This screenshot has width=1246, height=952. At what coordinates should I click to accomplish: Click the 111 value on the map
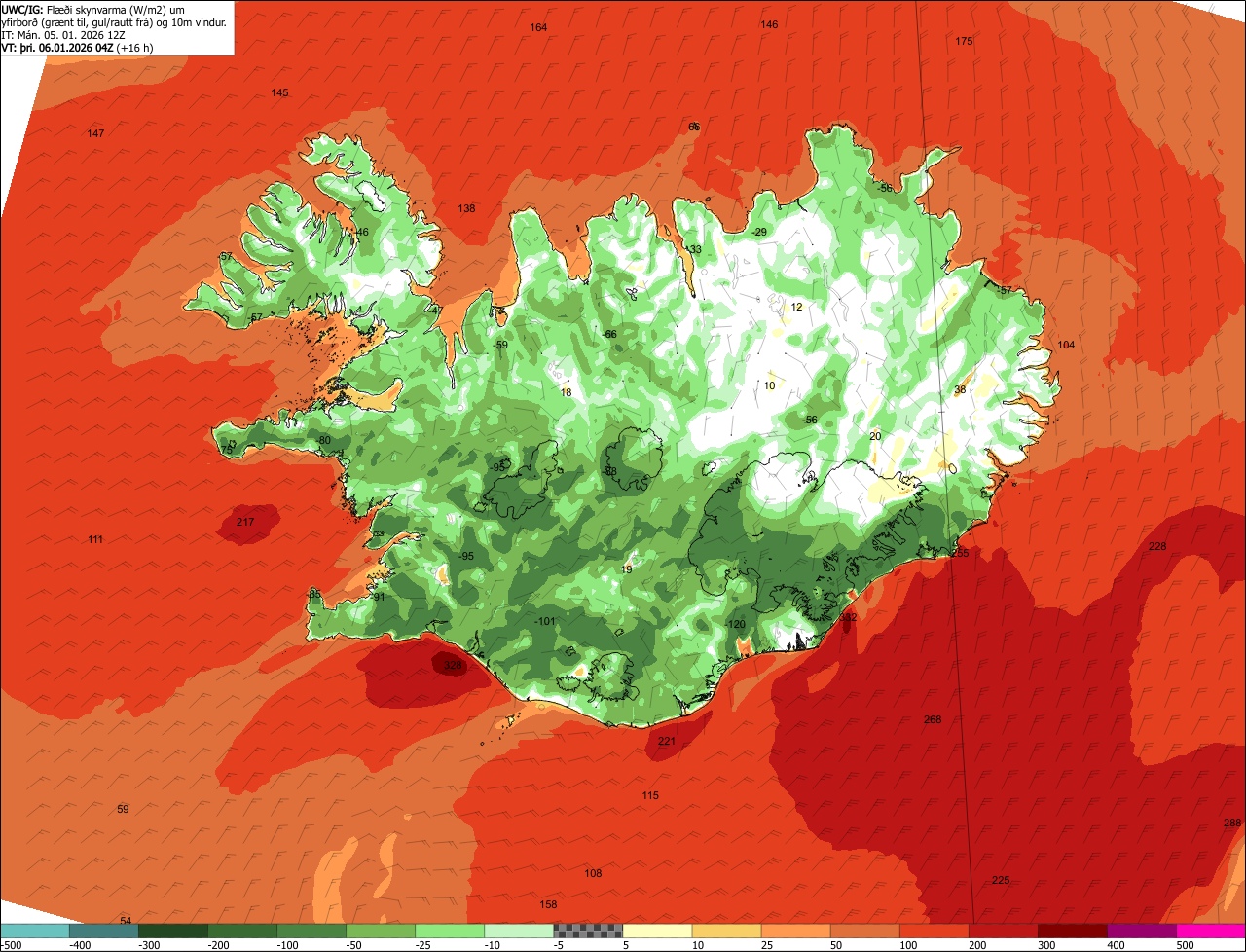95,540
